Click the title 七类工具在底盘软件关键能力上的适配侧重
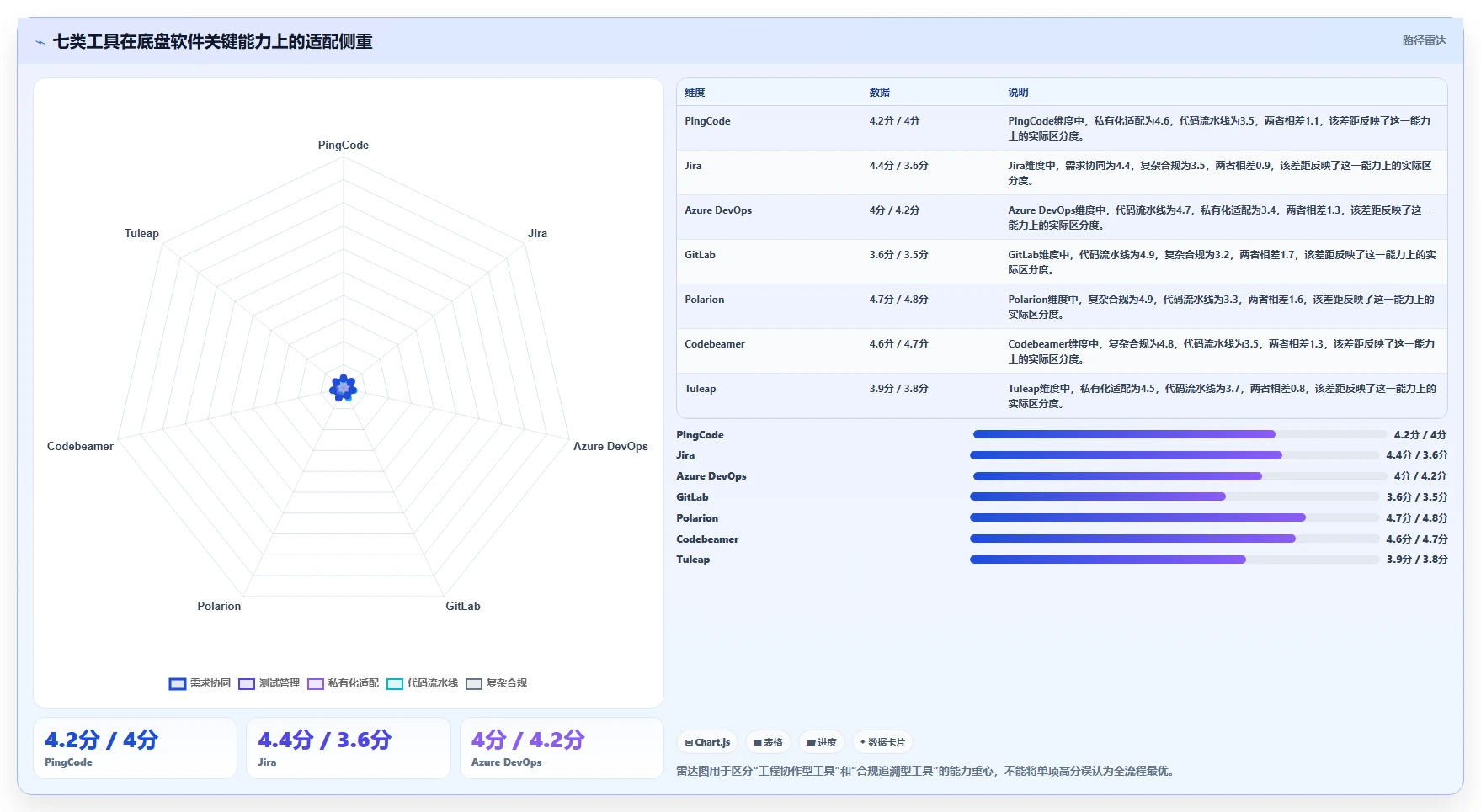1481x812 pixels. point(213,42)
